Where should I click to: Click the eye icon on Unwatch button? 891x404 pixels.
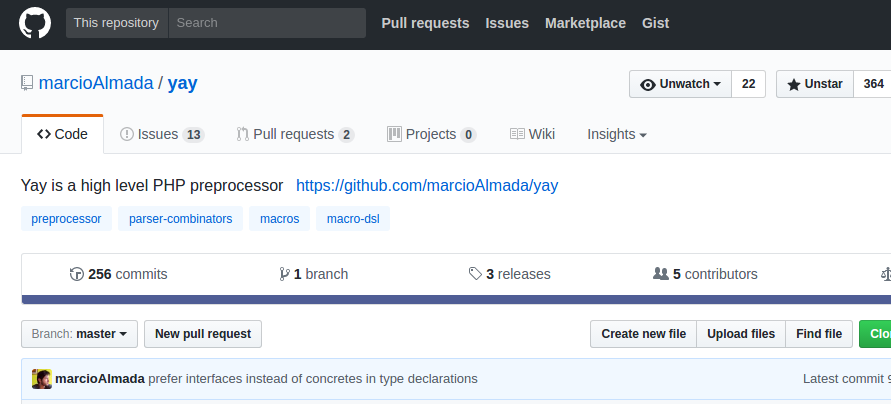click(647, 84)
